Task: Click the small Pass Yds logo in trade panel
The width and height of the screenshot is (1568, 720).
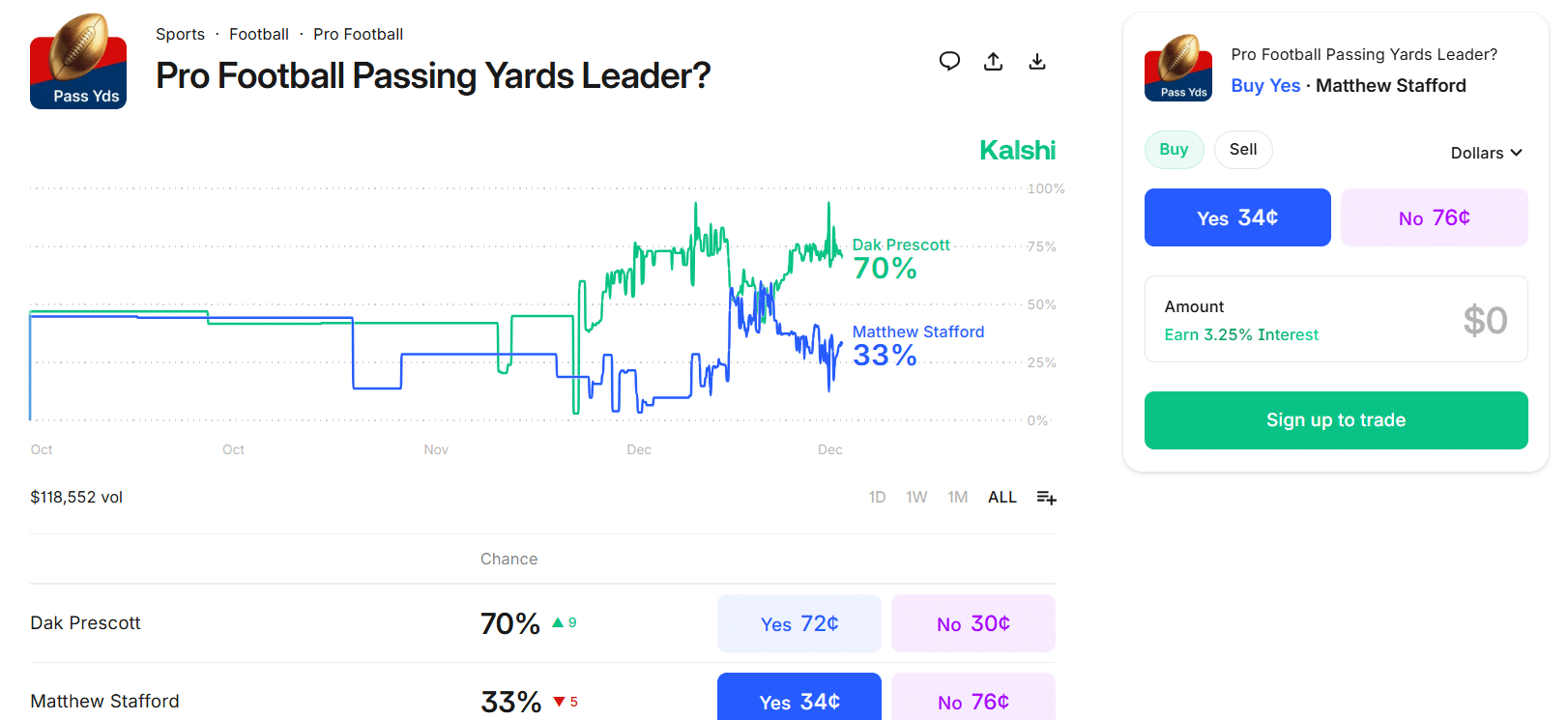Action: click(x=1177, y=69)
